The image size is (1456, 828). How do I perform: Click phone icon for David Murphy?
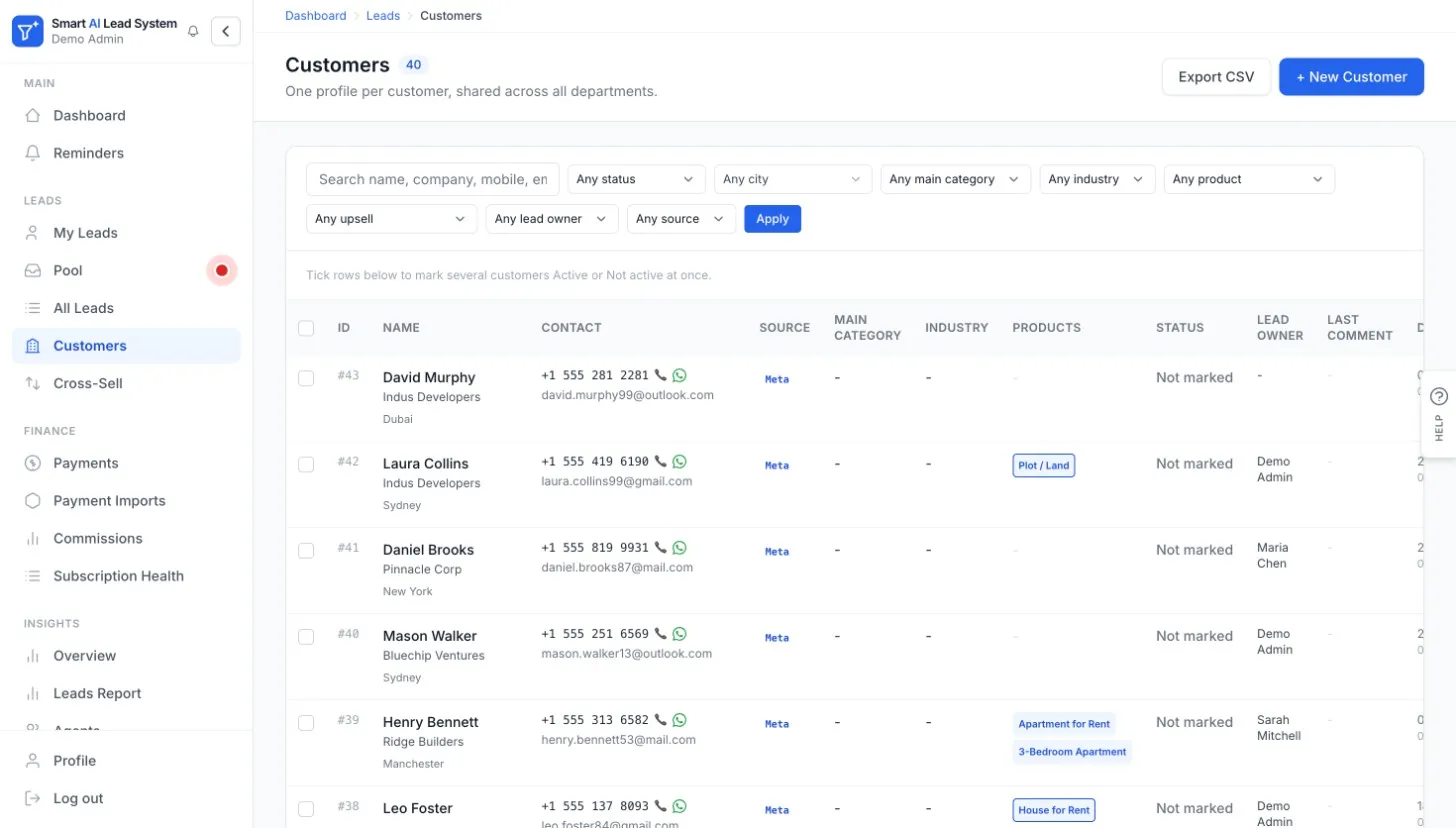(x=660, y=376)
